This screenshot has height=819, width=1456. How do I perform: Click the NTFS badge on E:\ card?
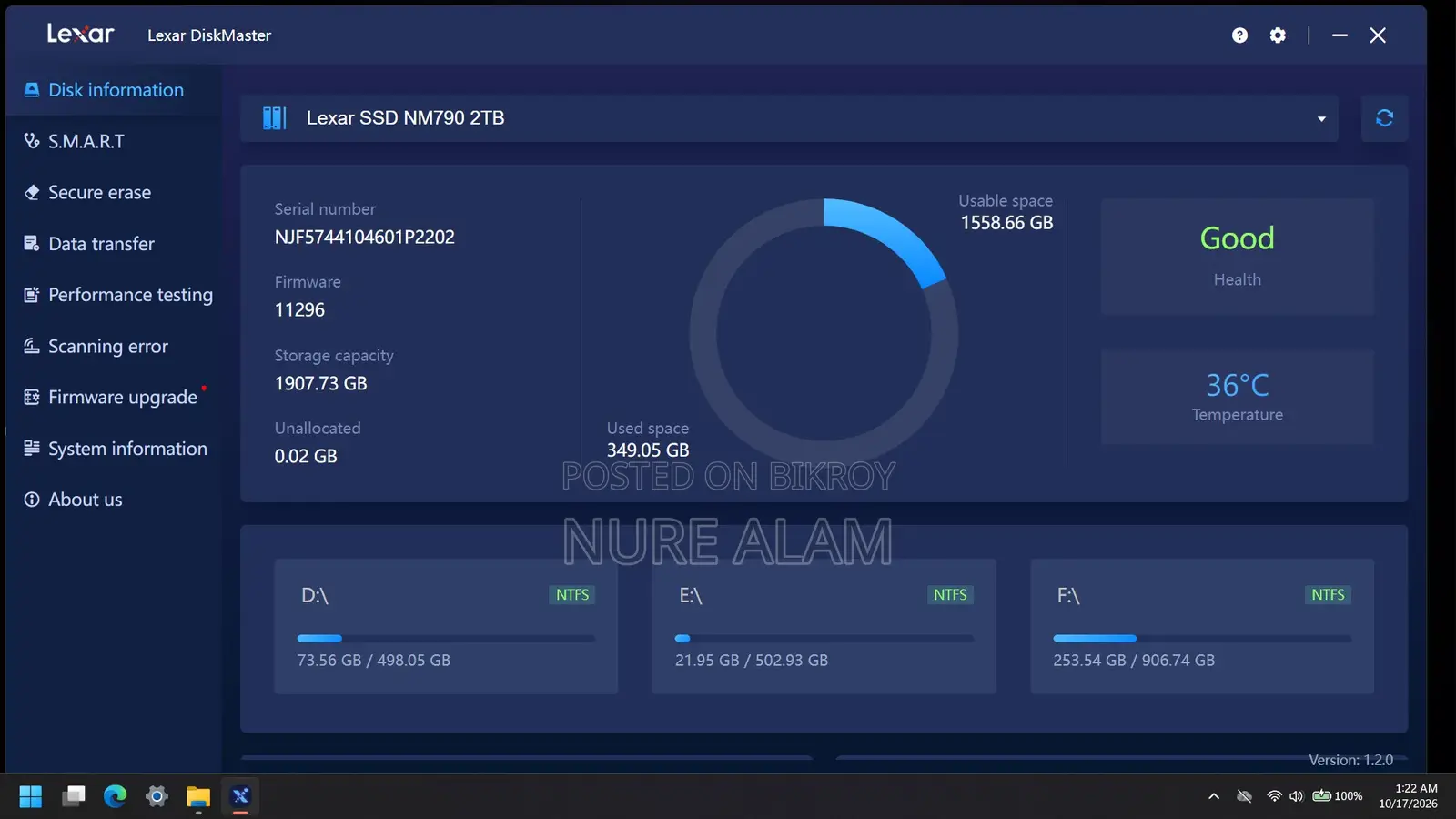(x=950, y=595)
